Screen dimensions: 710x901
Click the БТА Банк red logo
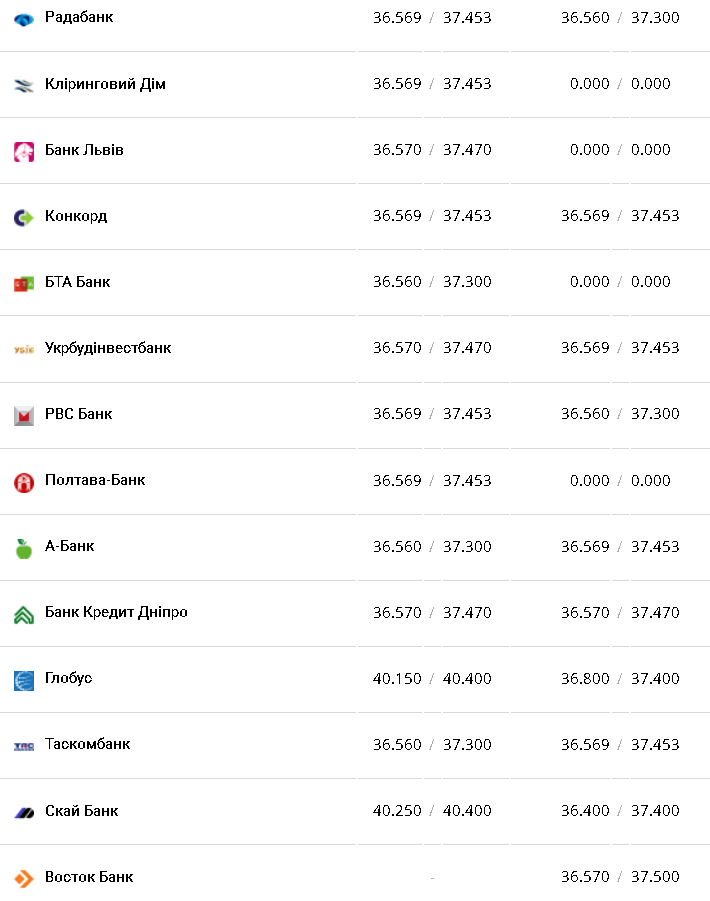click(24, 283)
